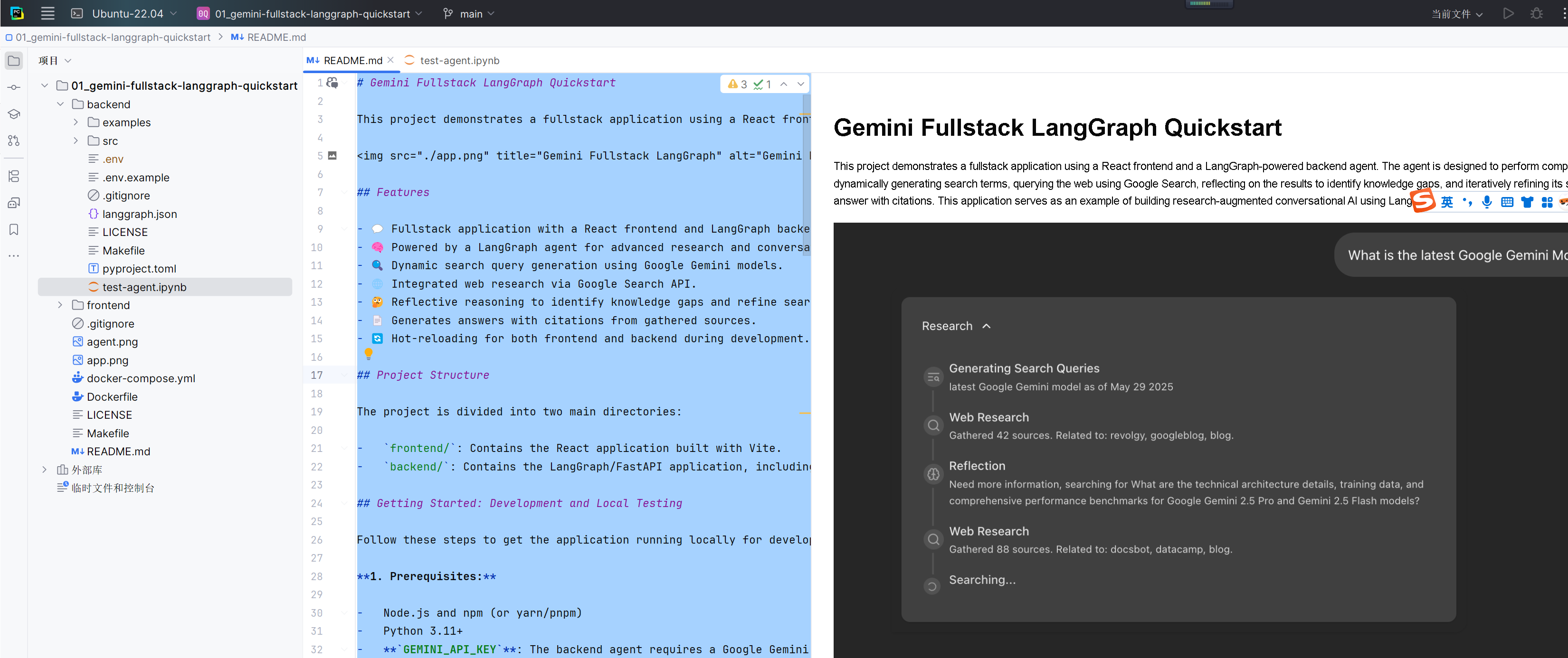This screenshot has height=658, width=1568.
Task: Toggle the Sogou microphone voice input
Action: [1486, 202]
